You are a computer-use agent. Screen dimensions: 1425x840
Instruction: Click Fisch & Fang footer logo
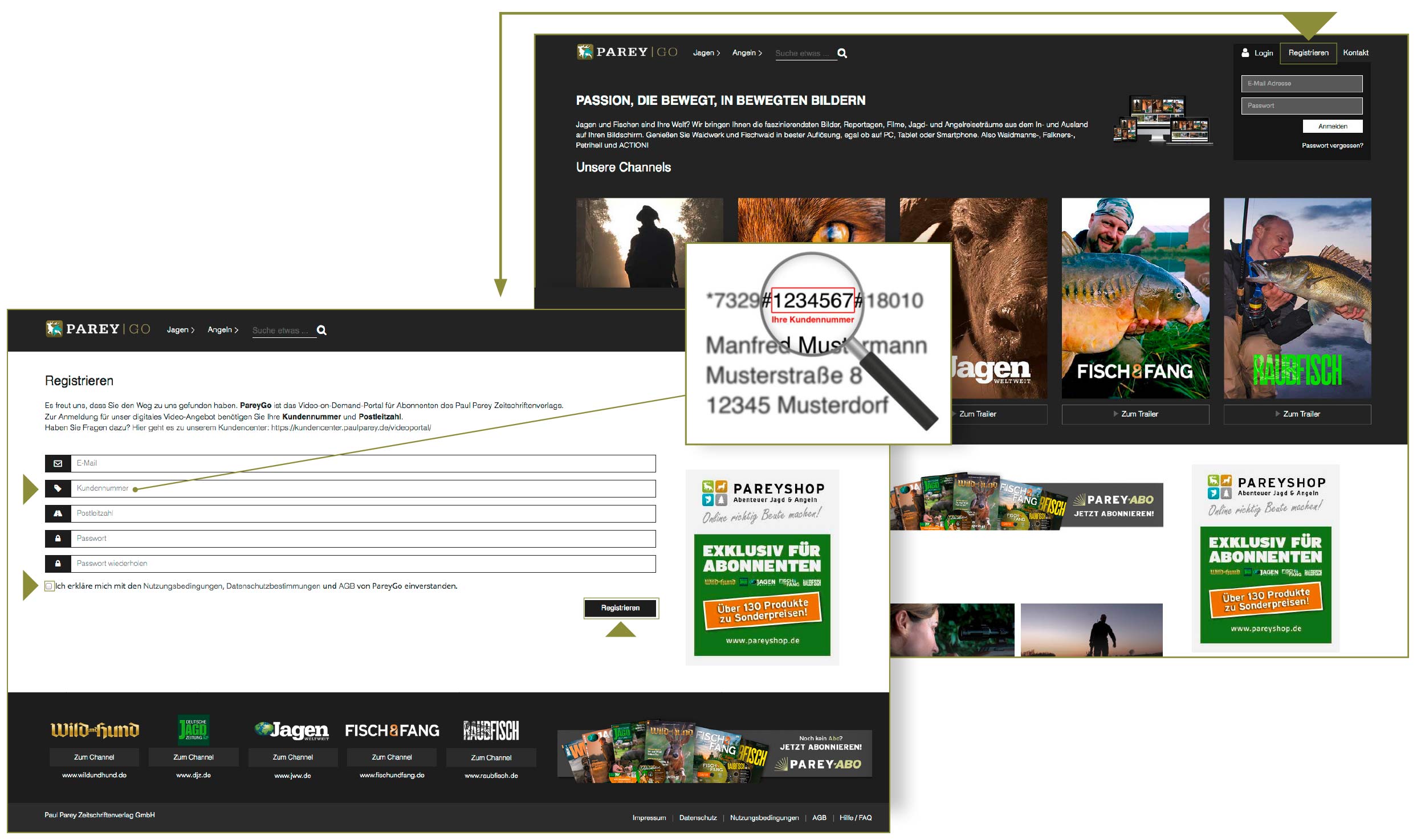[392, 731]
